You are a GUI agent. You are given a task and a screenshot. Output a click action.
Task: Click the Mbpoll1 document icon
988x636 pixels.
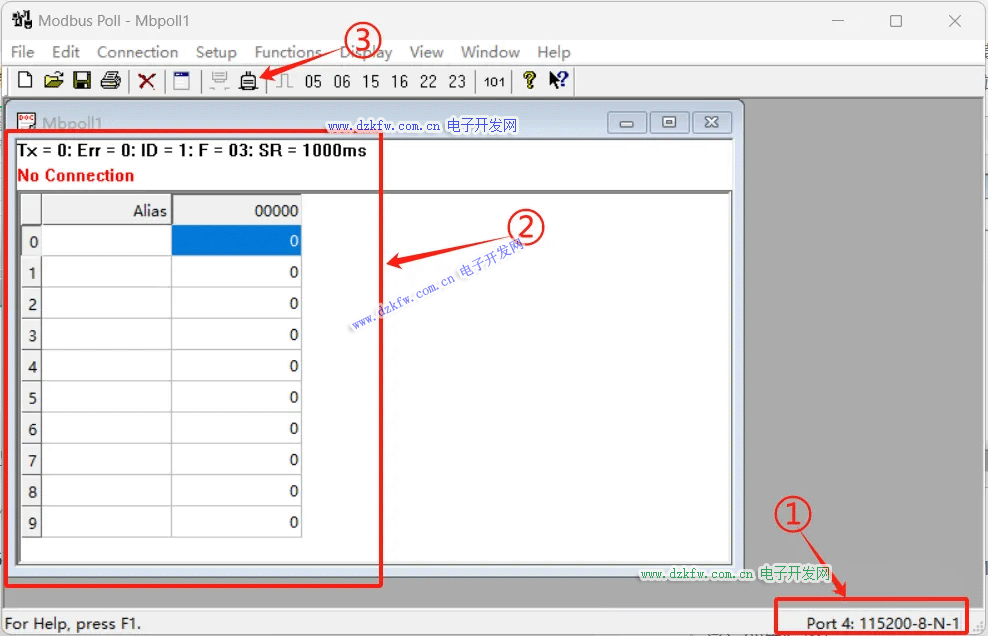pyautogui.click(x=26, y=121)
